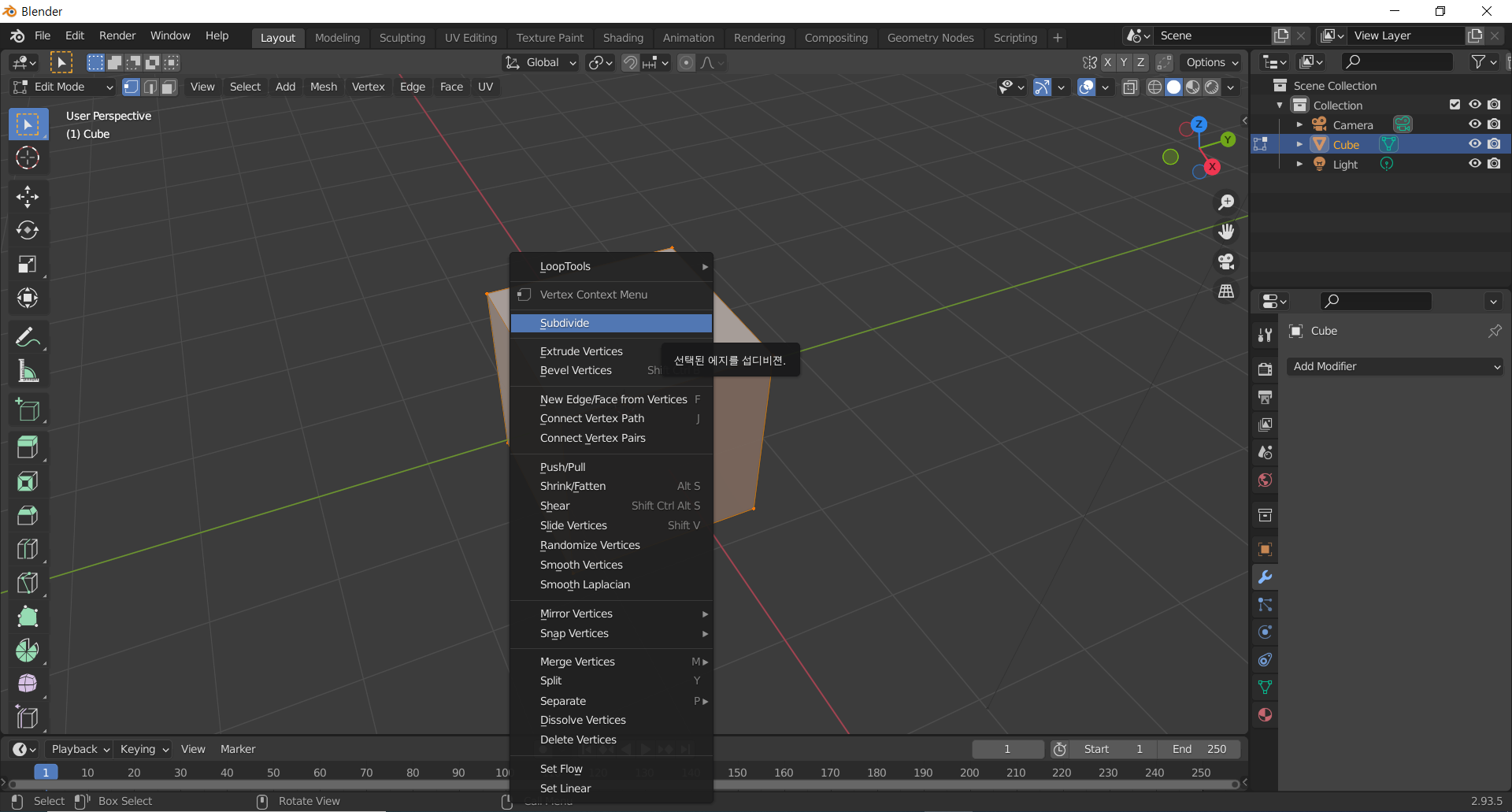
Task: Switch to Geometry Nodes workspace tab
Action: (930, 37)
